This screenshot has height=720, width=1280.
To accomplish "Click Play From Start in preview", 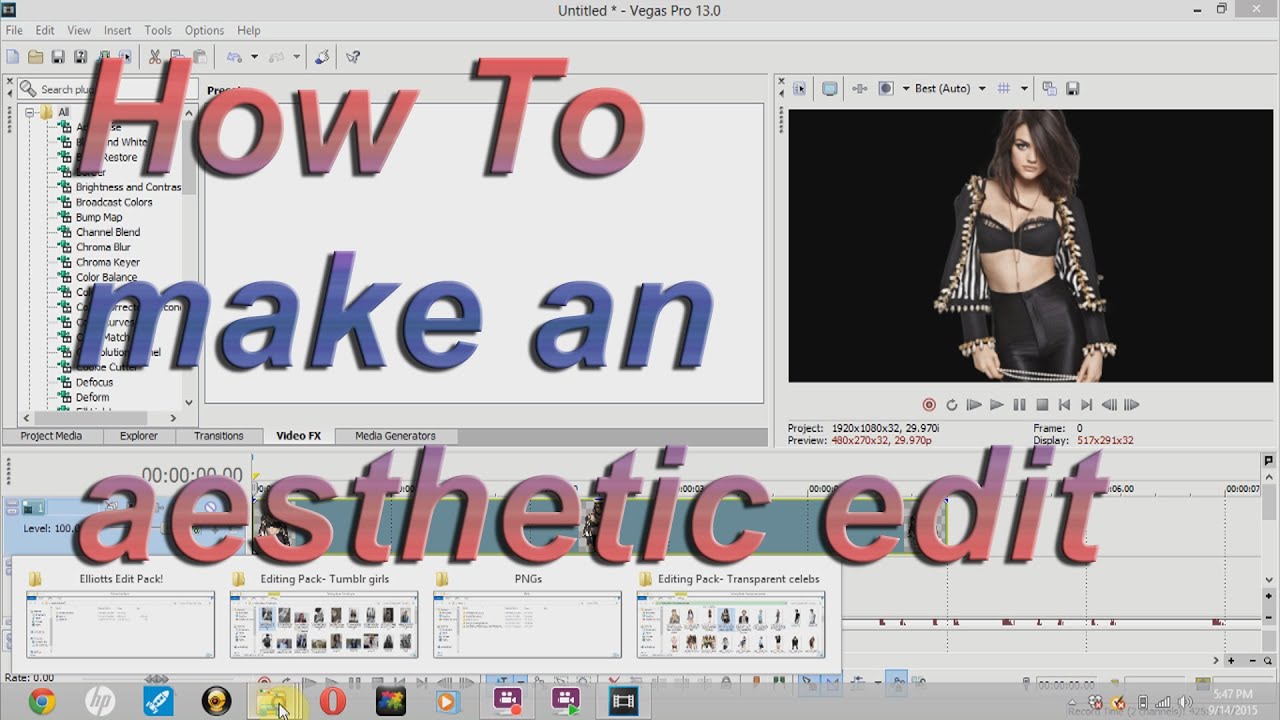I will point(974,405).
